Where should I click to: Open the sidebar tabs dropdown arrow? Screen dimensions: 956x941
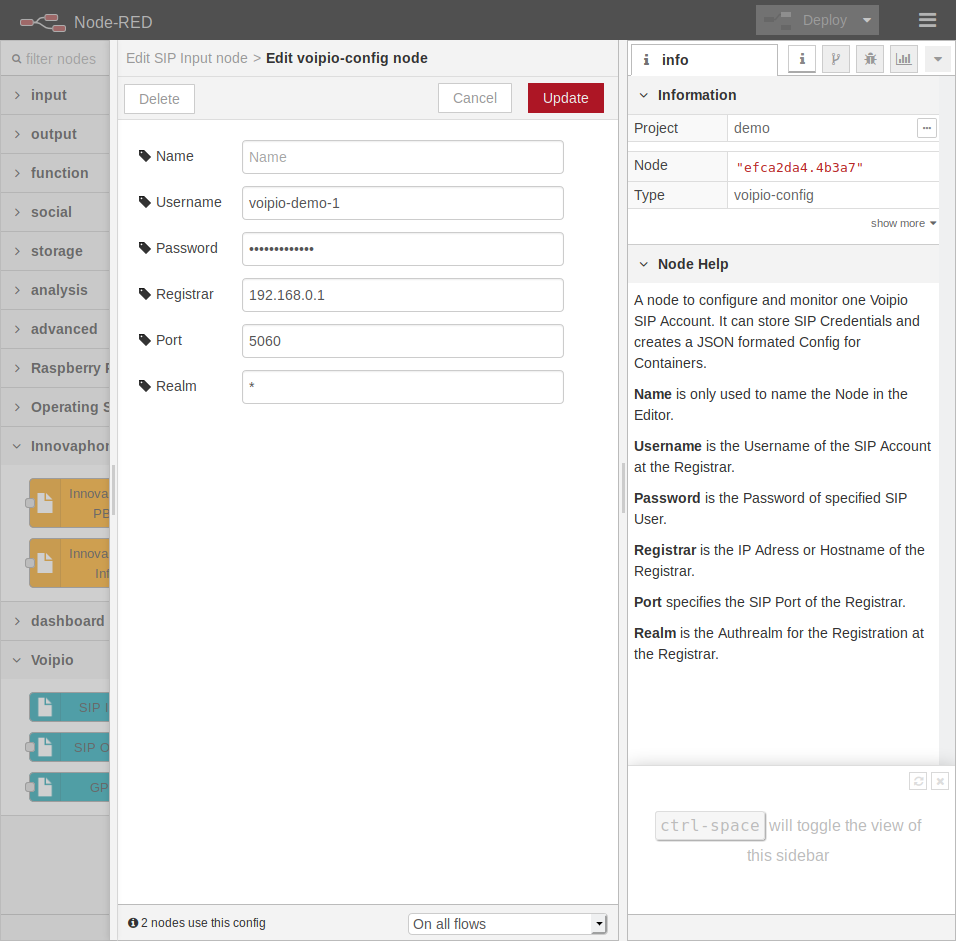937,59
